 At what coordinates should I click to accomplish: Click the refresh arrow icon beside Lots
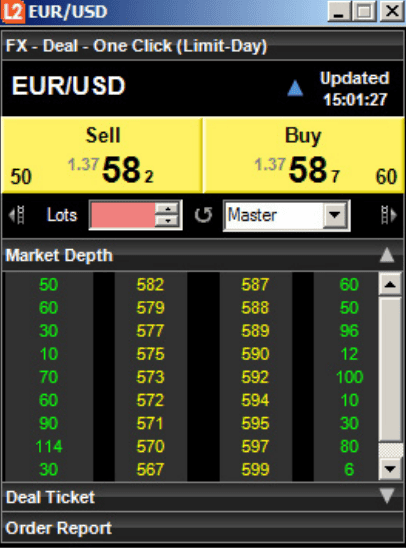[203, 215]
